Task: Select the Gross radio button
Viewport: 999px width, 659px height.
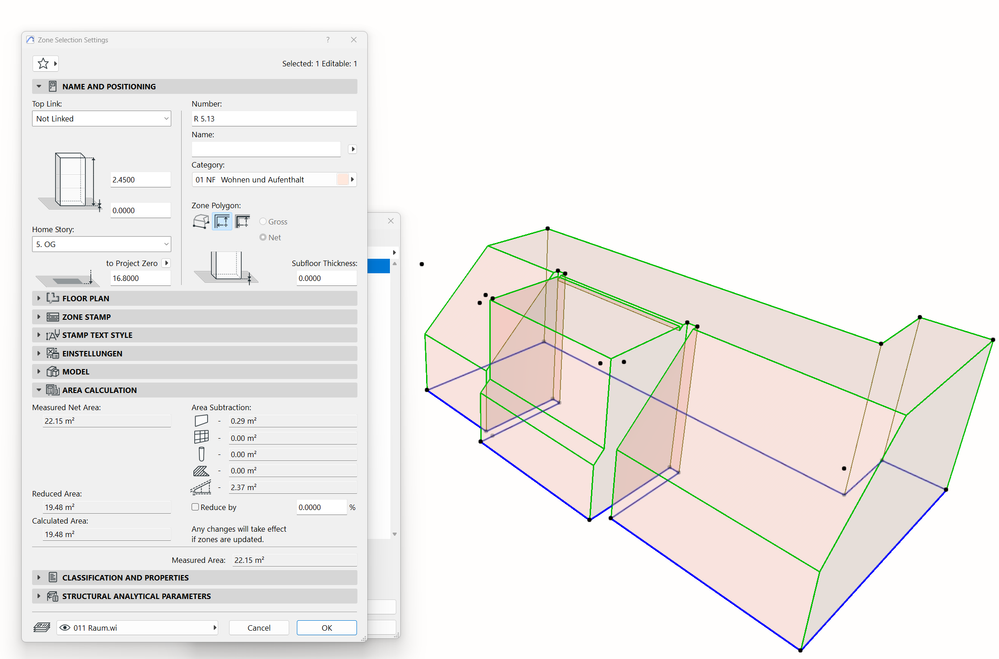Action: tap(262, 222)
